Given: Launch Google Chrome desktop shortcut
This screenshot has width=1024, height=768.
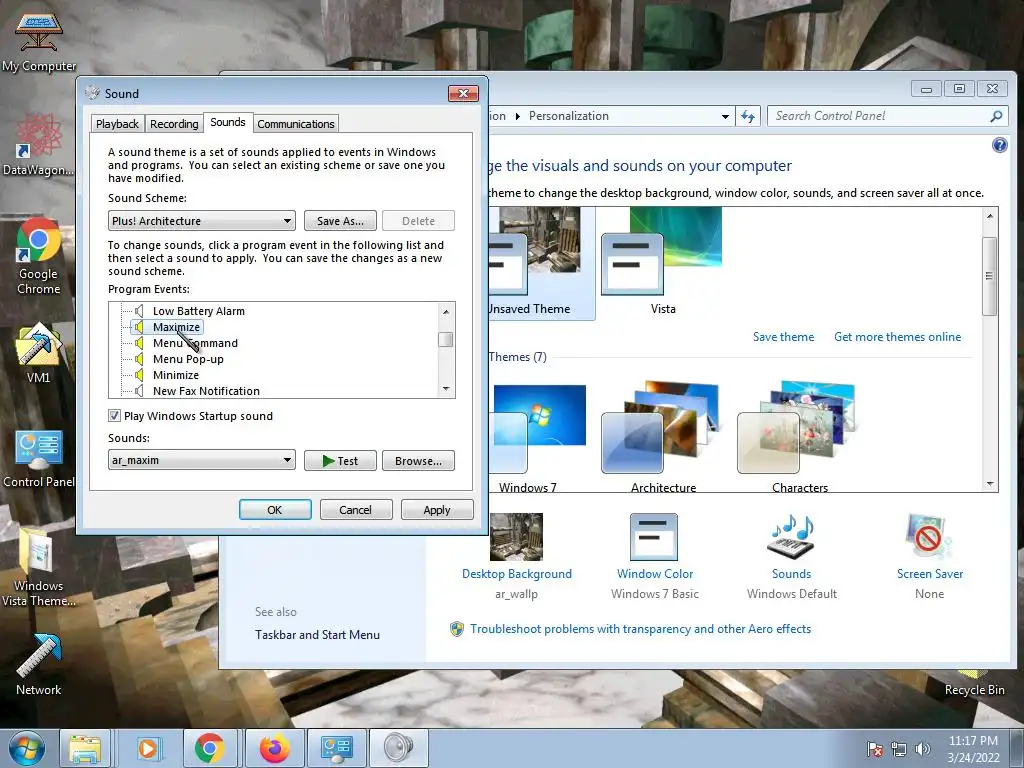Looking at the screenshot, I should pyautogui.click(x=39, y=256).
